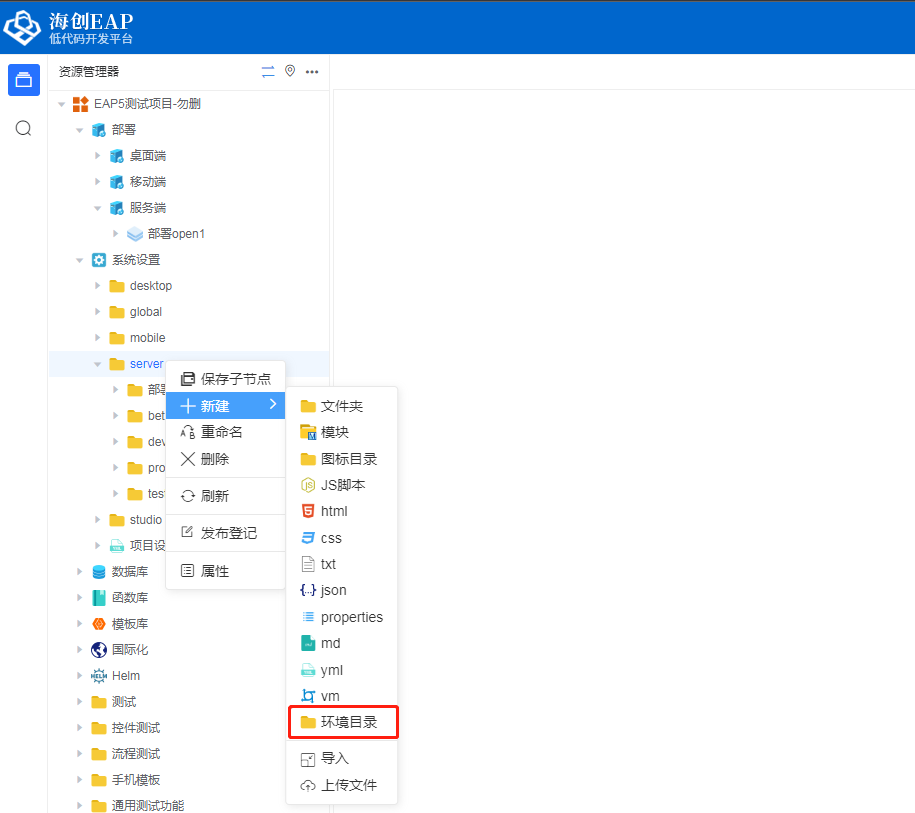Screen dimensions: 915x813
Task: Click the 国际化 globe icon
Action: pos(99,650)
